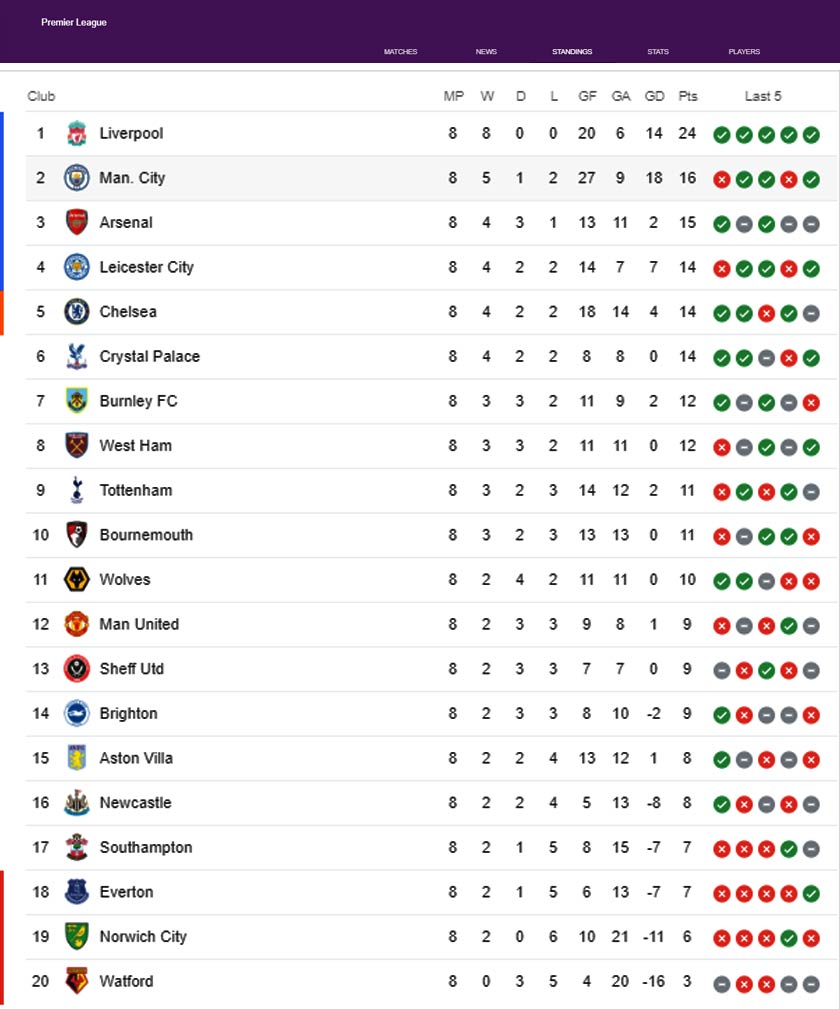Image resolution: width=840 pixels, height=1009 pixels.
Task: Click the Man United club crest
Action: pyautogui.click(x=77, y=624)
